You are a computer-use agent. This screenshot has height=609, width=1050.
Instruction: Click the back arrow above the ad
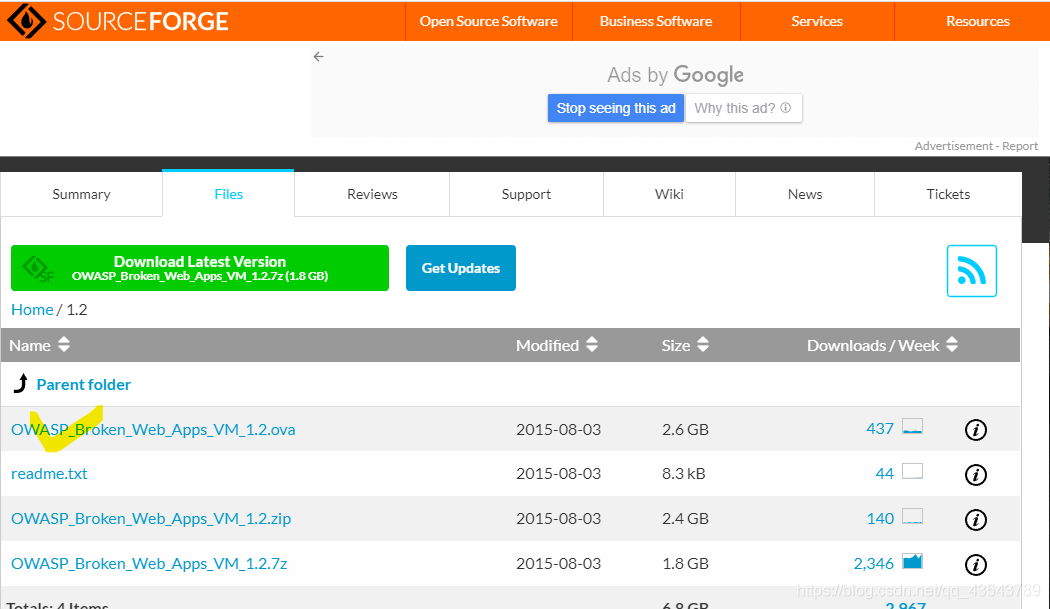[x=319, y=56]
